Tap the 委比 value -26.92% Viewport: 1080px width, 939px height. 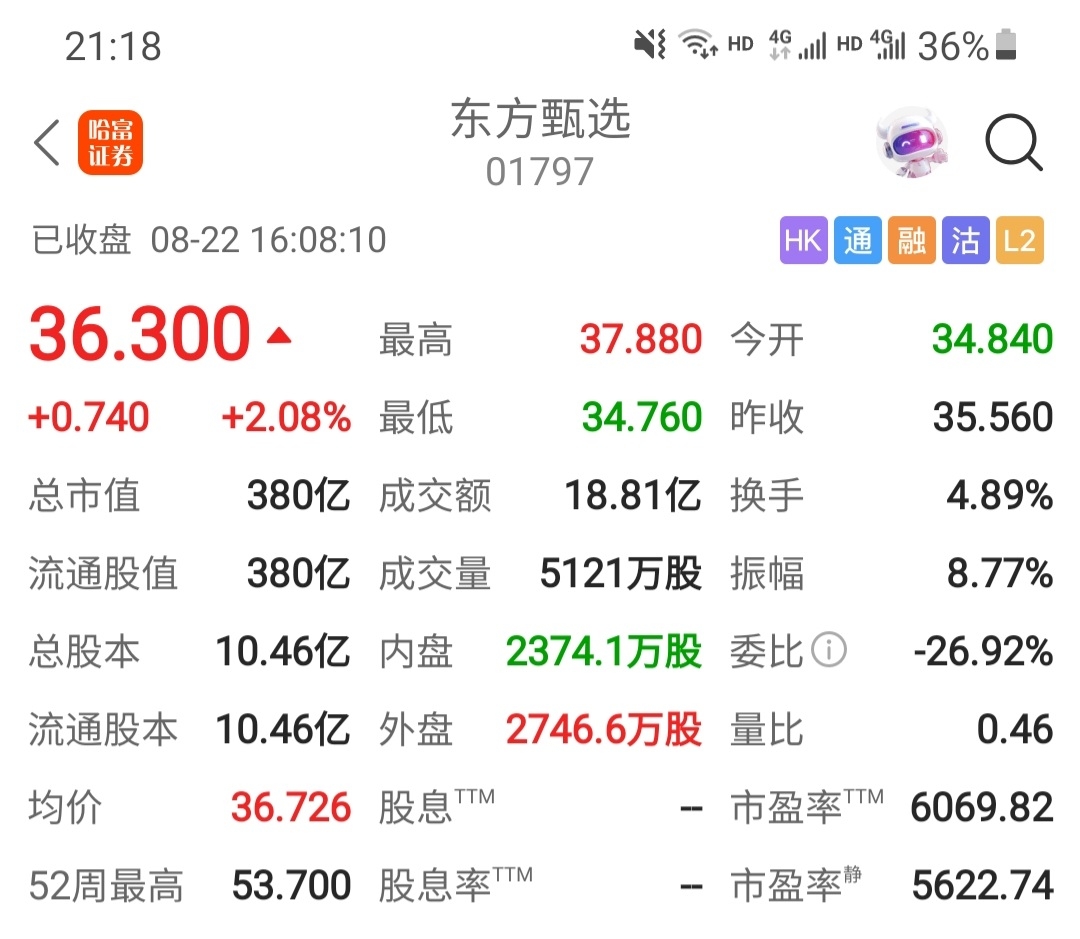(x=983, y=651)
